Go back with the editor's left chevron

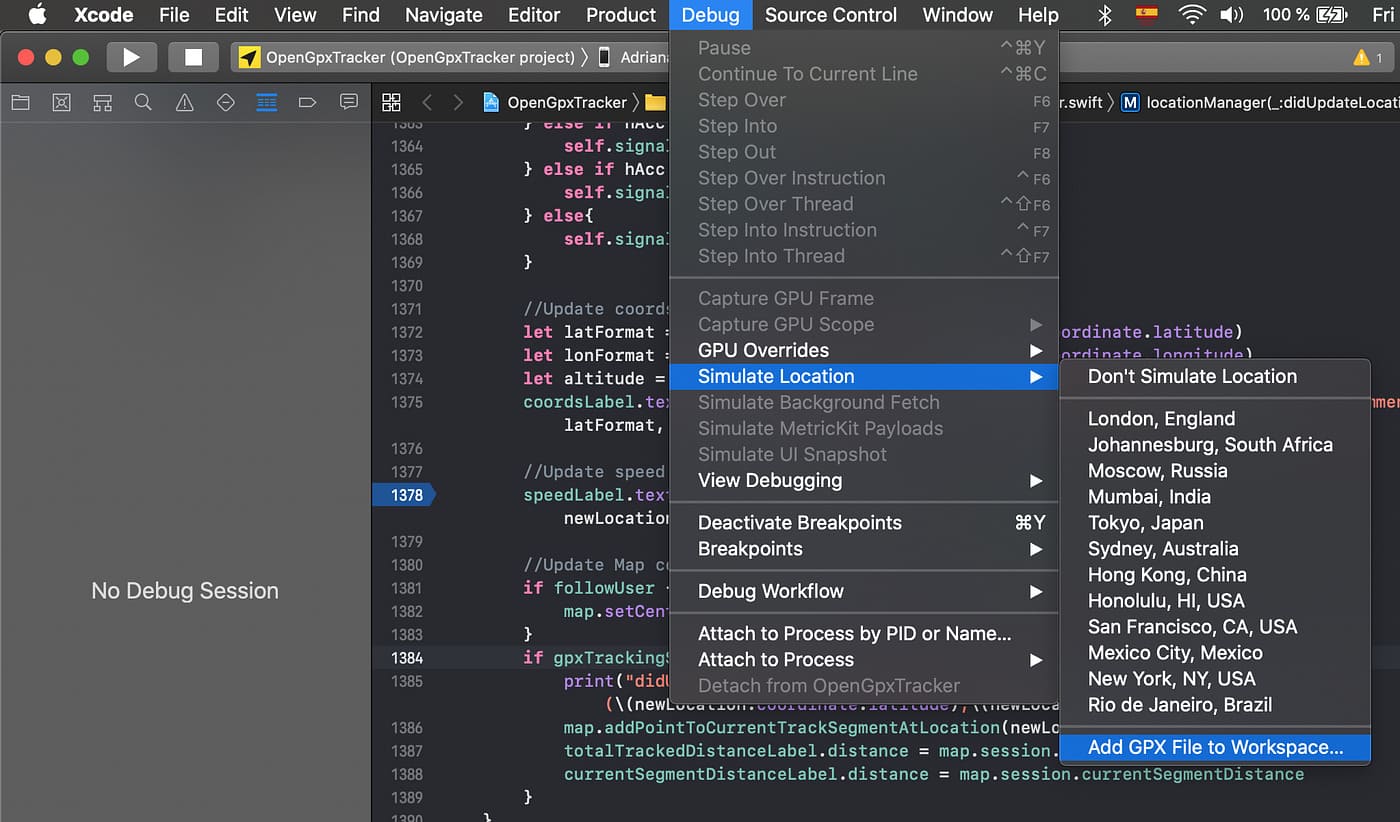[427, 102]
